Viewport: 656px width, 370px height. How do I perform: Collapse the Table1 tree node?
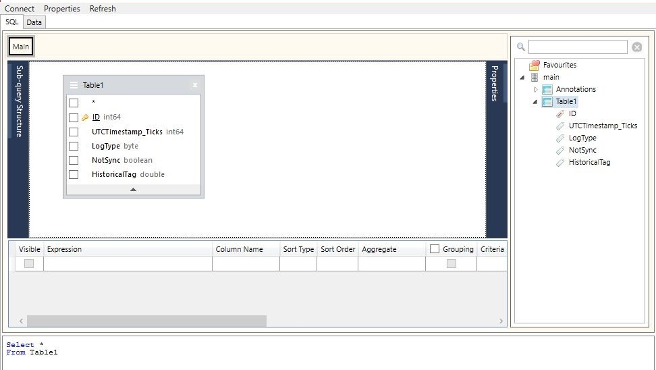[x=535, y=102]
